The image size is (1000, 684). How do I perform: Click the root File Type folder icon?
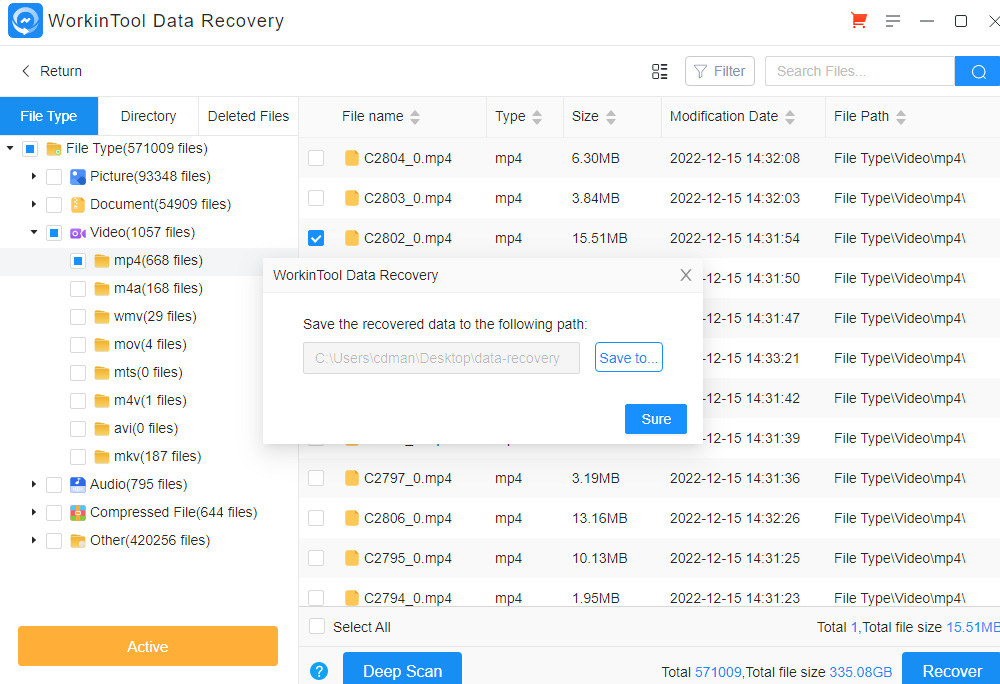(x=54, y=149)
